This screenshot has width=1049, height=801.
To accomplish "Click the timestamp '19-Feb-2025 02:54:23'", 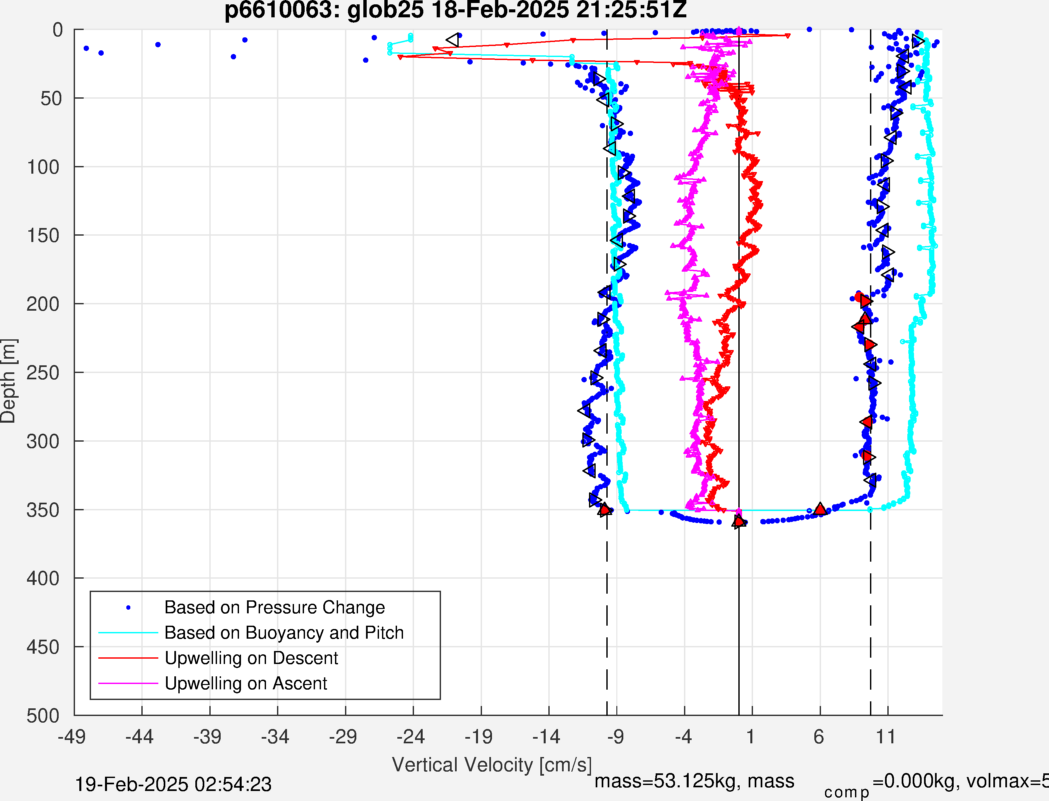I will tap(173, 784).
